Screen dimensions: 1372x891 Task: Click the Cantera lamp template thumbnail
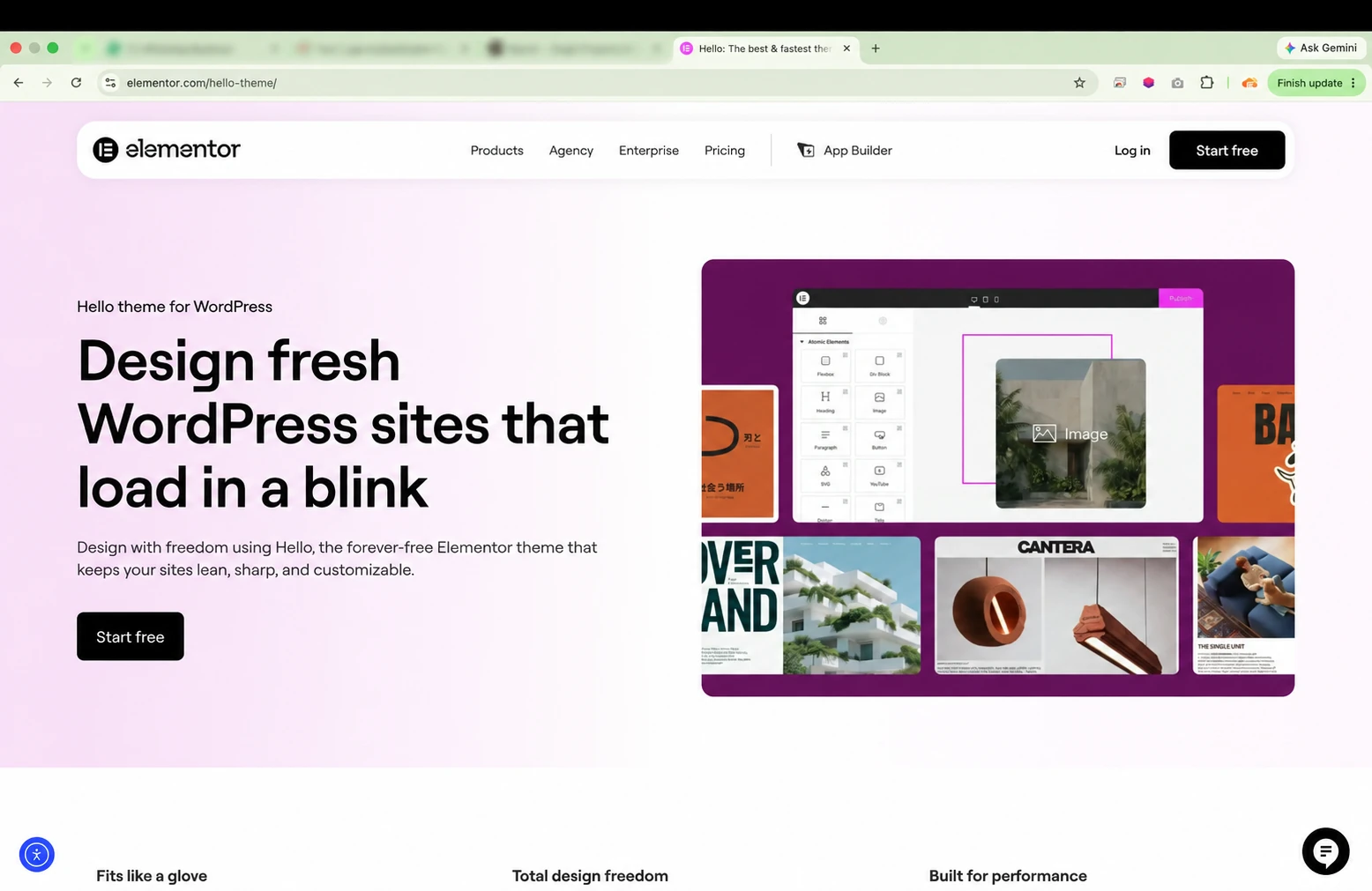(1056, 605)
